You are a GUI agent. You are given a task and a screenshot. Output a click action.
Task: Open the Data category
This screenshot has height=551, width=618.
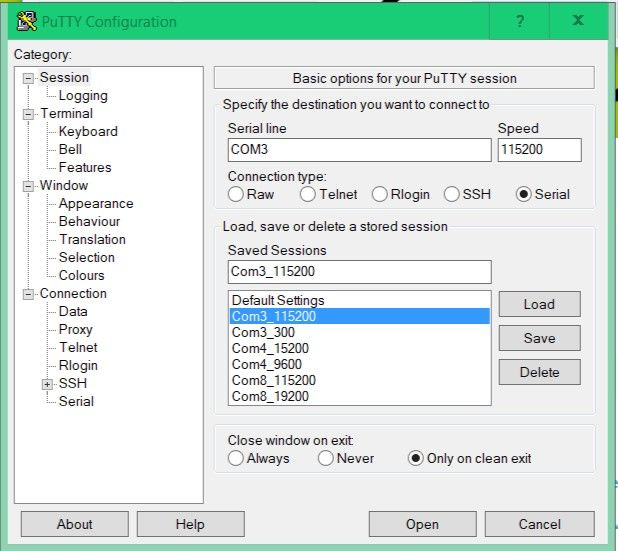pos(73,312)
